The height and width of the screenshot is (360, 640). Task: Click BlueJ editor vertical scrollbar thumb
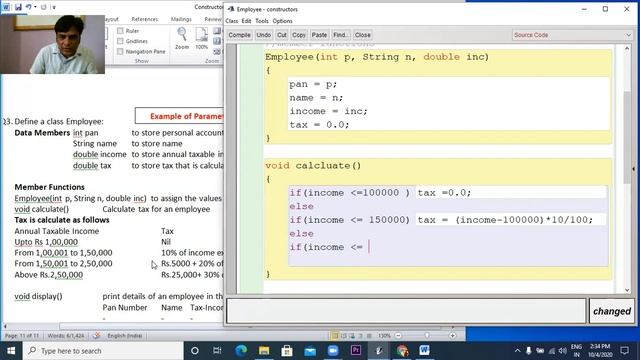point(627,138)
